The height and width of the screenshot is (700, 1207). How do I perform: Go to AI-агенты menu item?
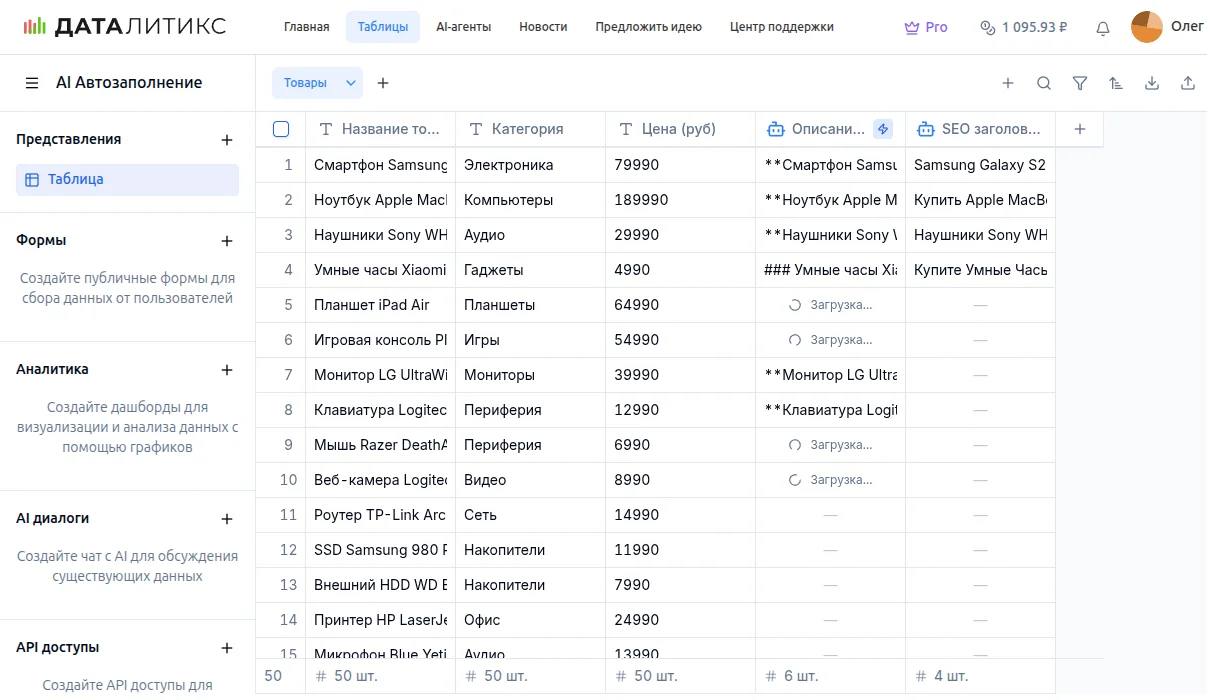tap(463, 27)
